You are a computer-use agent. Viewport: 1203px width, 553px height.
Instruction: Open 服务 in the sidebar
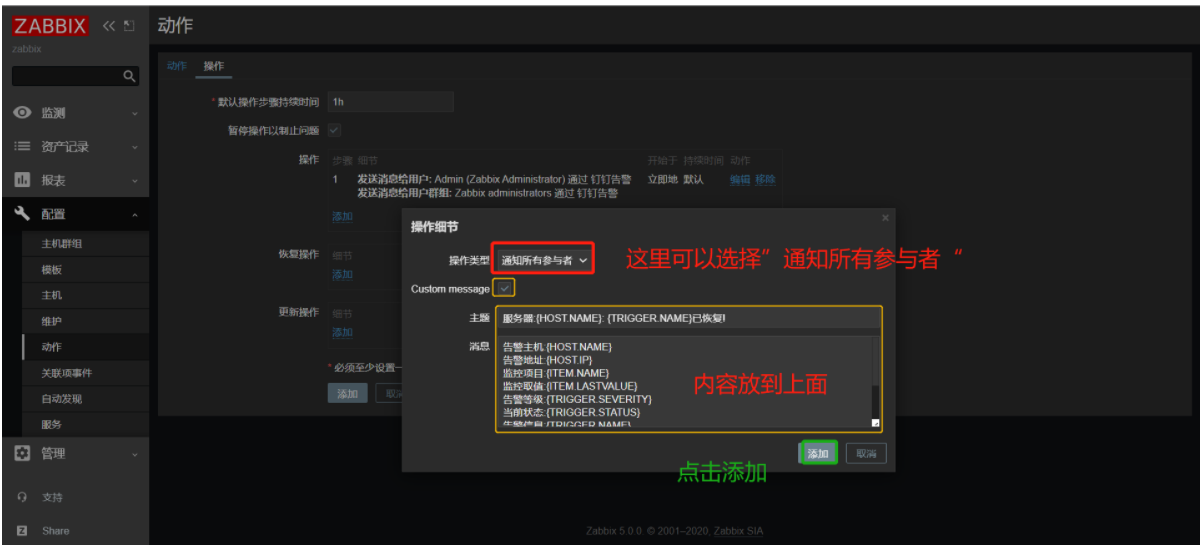point(51,425)
